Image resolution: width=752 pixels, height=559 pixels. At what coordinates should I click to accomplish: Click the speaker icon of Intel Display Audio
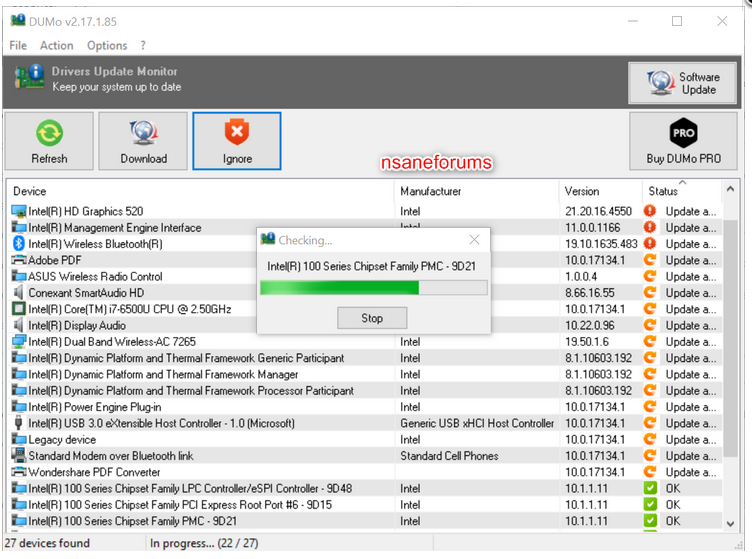coord(19,325)
